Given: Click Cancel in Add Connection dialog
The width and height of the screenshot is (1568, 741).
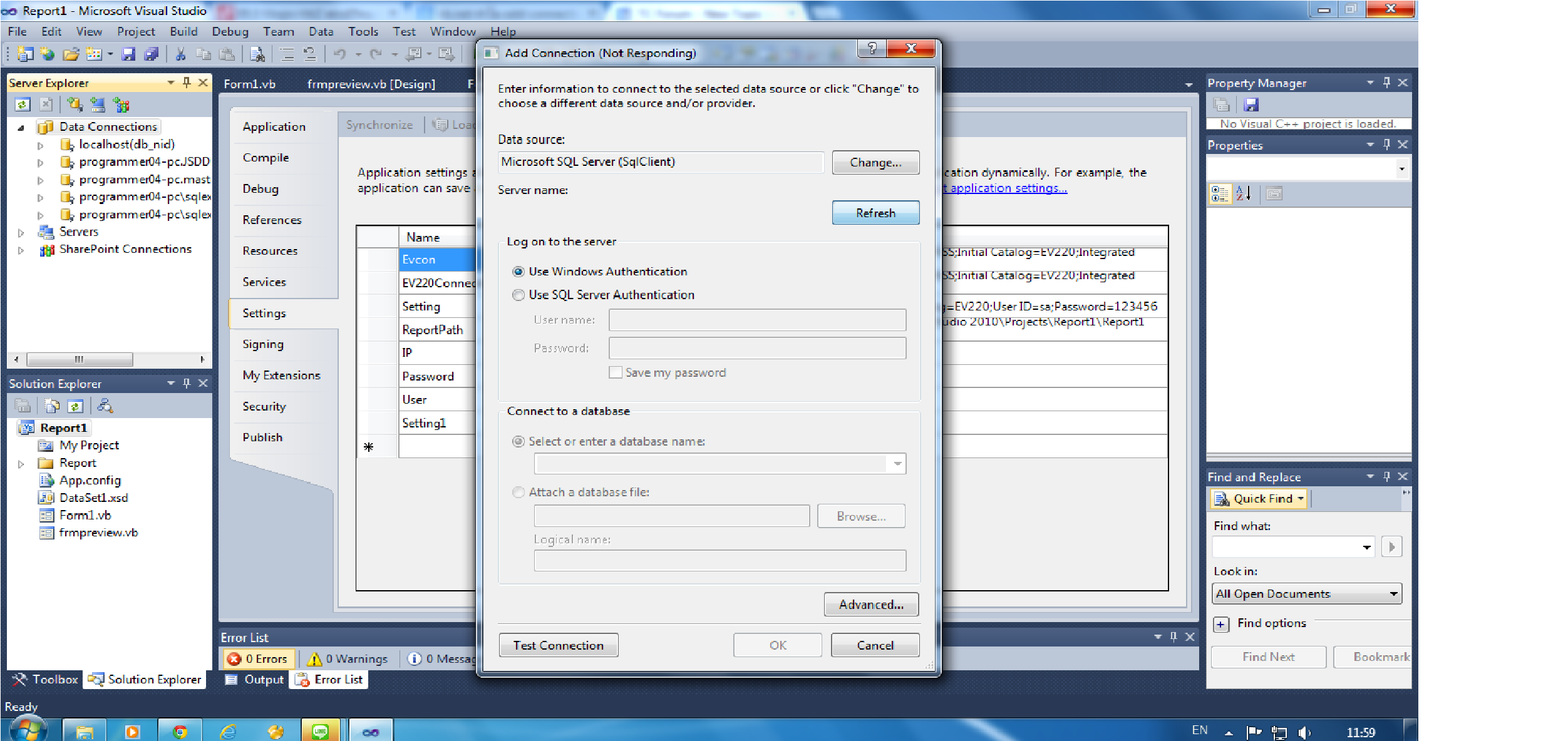Looking at the screenshot, I should (875, 645).
